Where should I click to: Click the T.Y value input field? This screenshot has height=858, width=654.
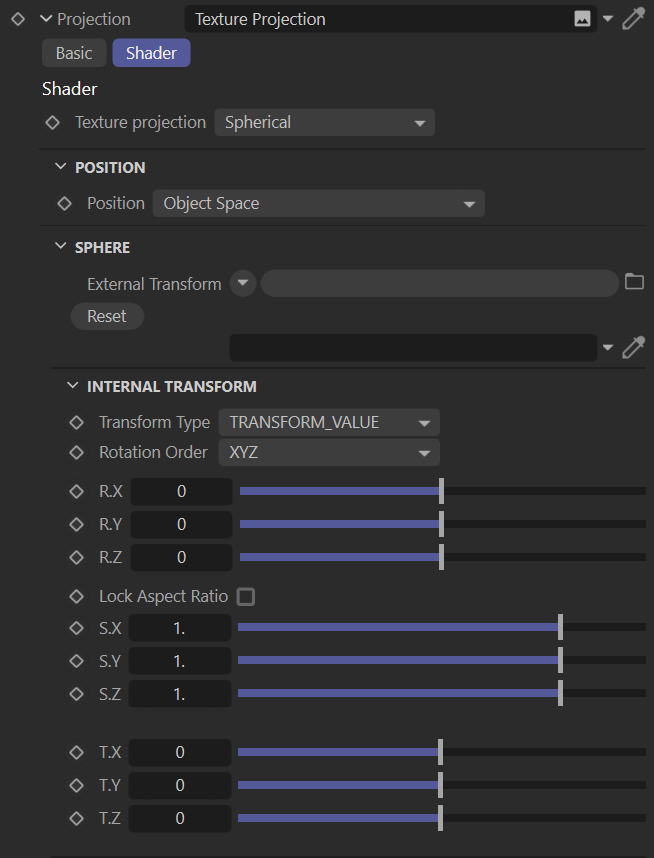point(180,785)
